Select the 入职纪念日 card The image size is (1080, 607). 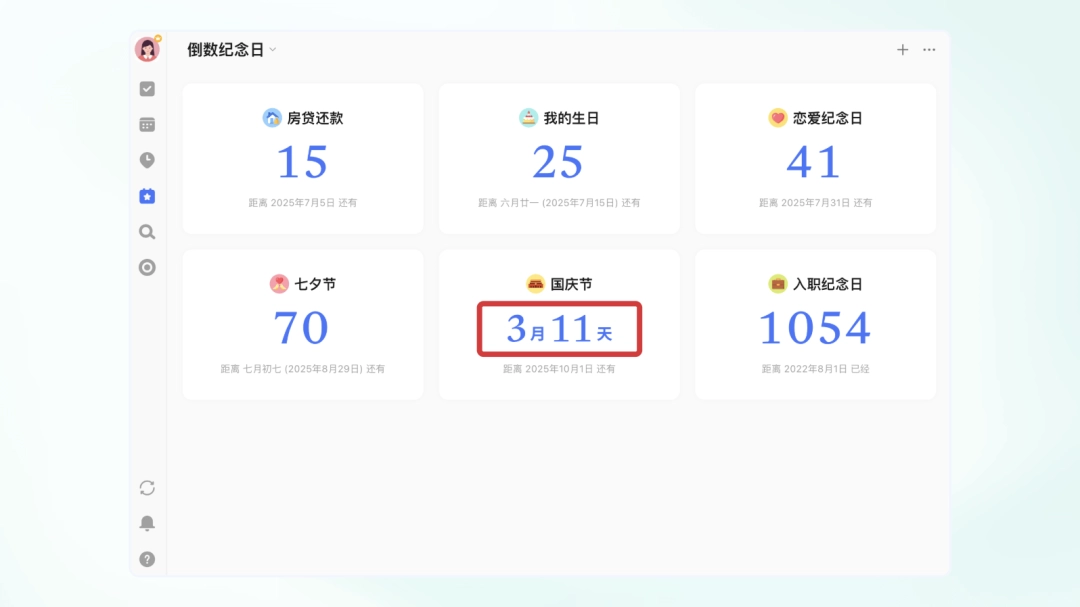[815, 324]
